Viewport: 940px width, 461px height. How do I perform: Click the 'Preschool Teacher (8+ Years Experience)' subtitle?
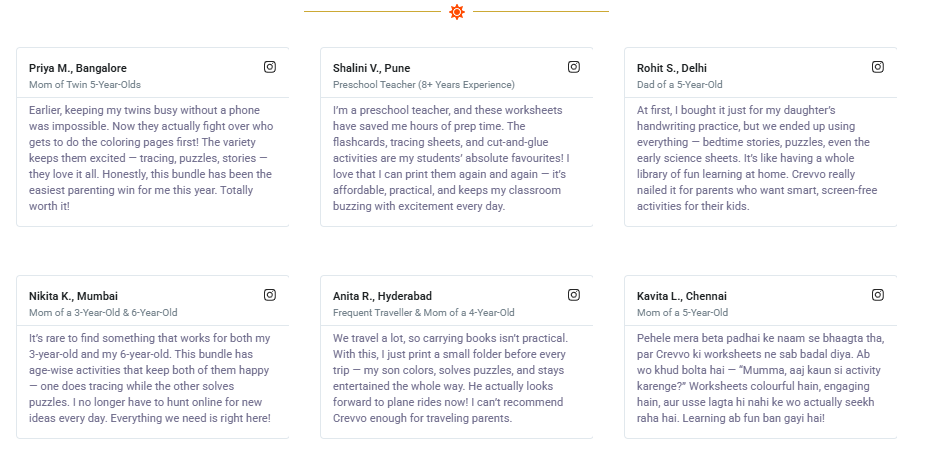[x=424, y=85]
